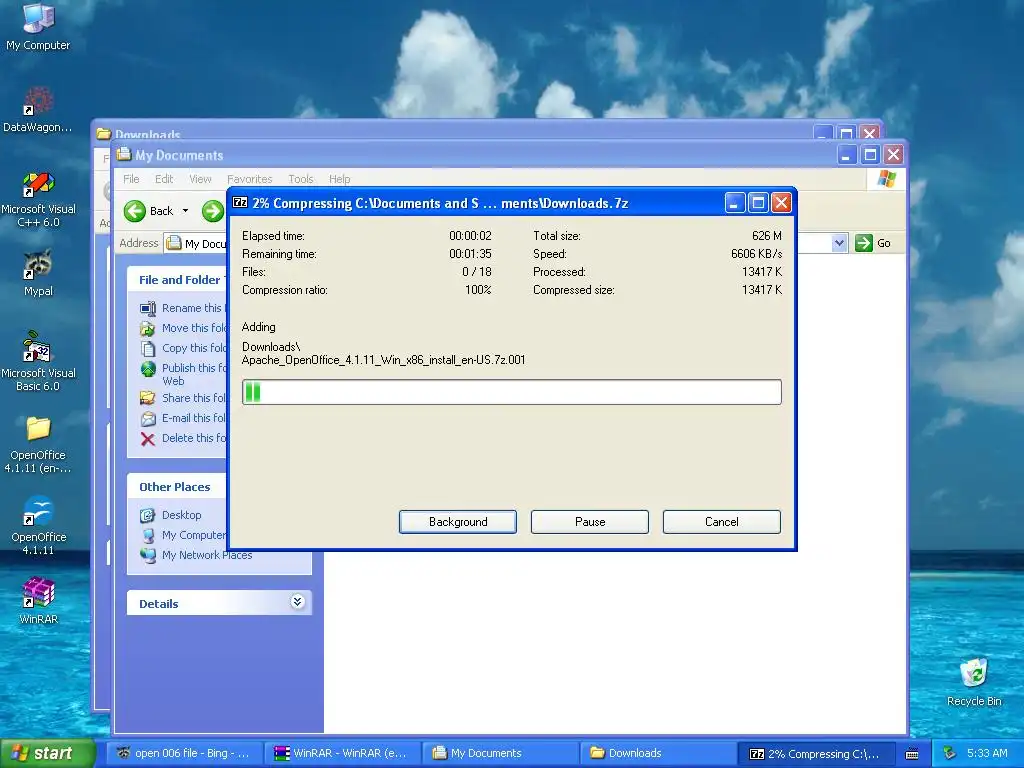Click Desktop icon under Other Places
The width and height of the screenshot is (1024, 768).
tap(148, 515)
